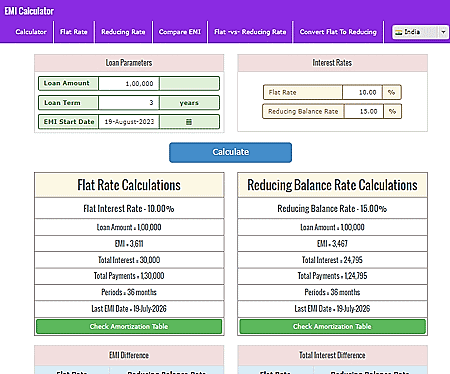This screenshot has width=450, height=374.
Task: Click the Reducing Balance Rate Calculations heading
Action: coord(332,185)
